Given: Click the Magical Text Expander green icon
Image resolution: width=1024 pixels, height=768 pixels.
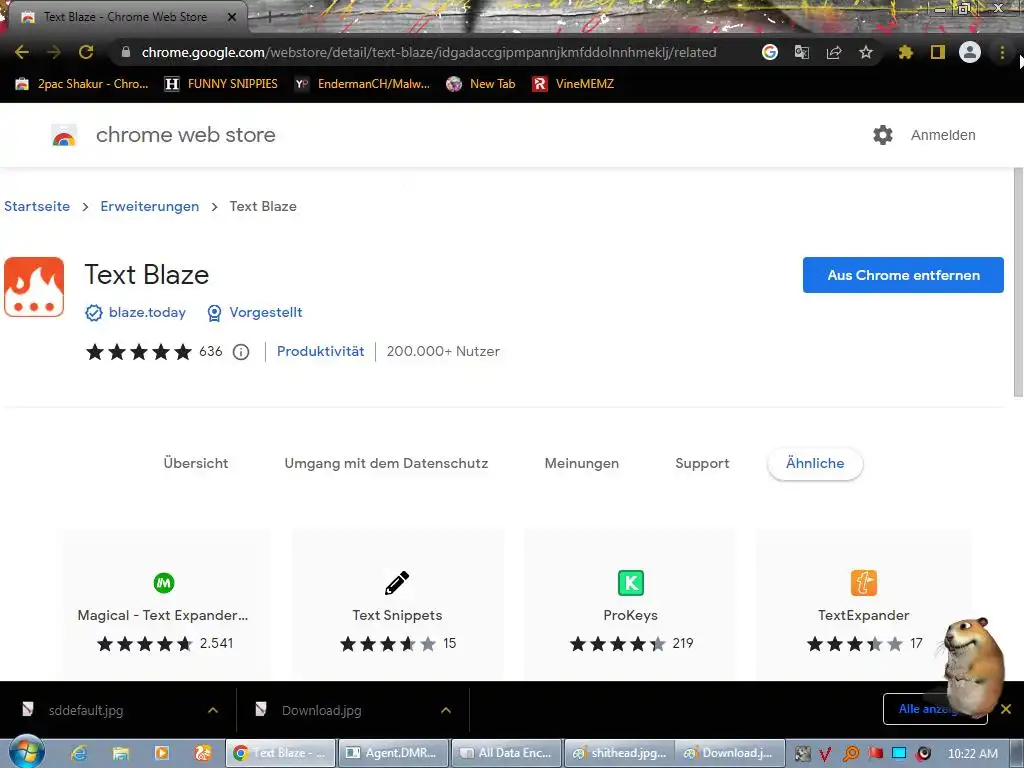Looking at the screenshot, I should click(x=164, y=583).
